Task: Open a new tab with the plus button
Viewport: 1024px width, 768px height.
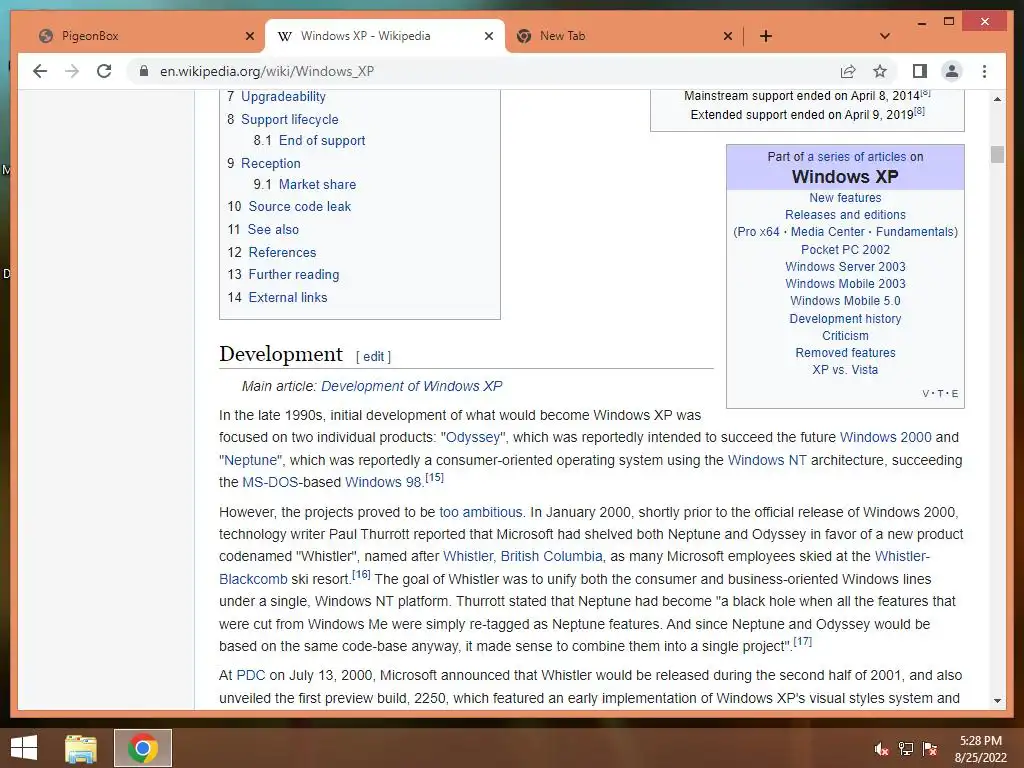Action: pos(766,36)
